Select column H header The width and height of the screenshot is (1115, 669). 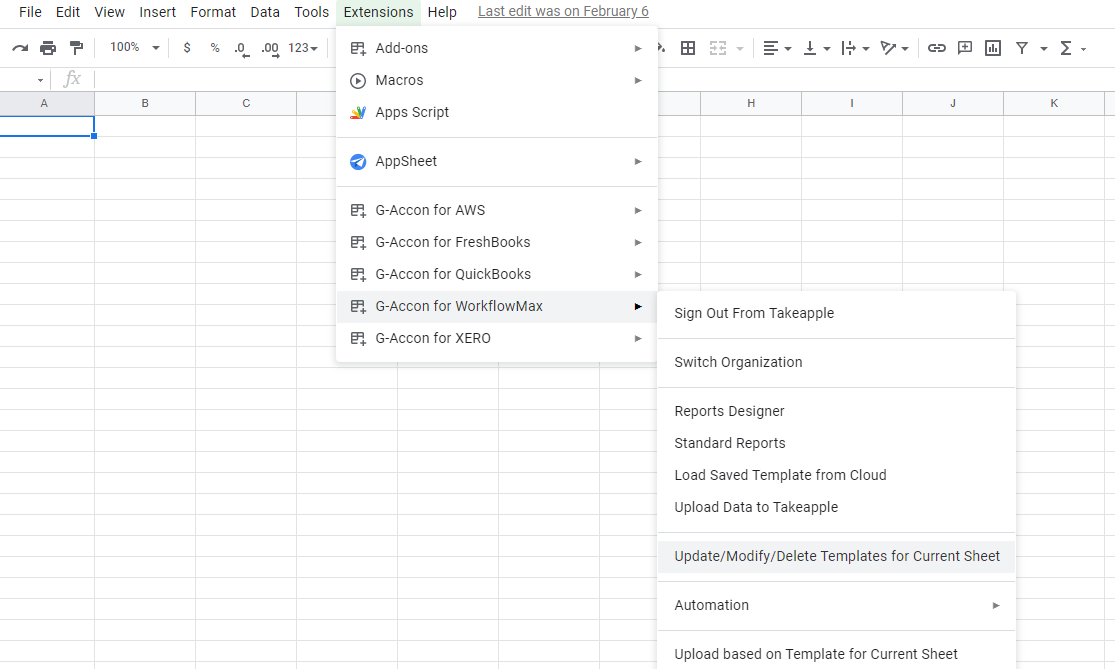pyautogui.click(x=751, y=103)
